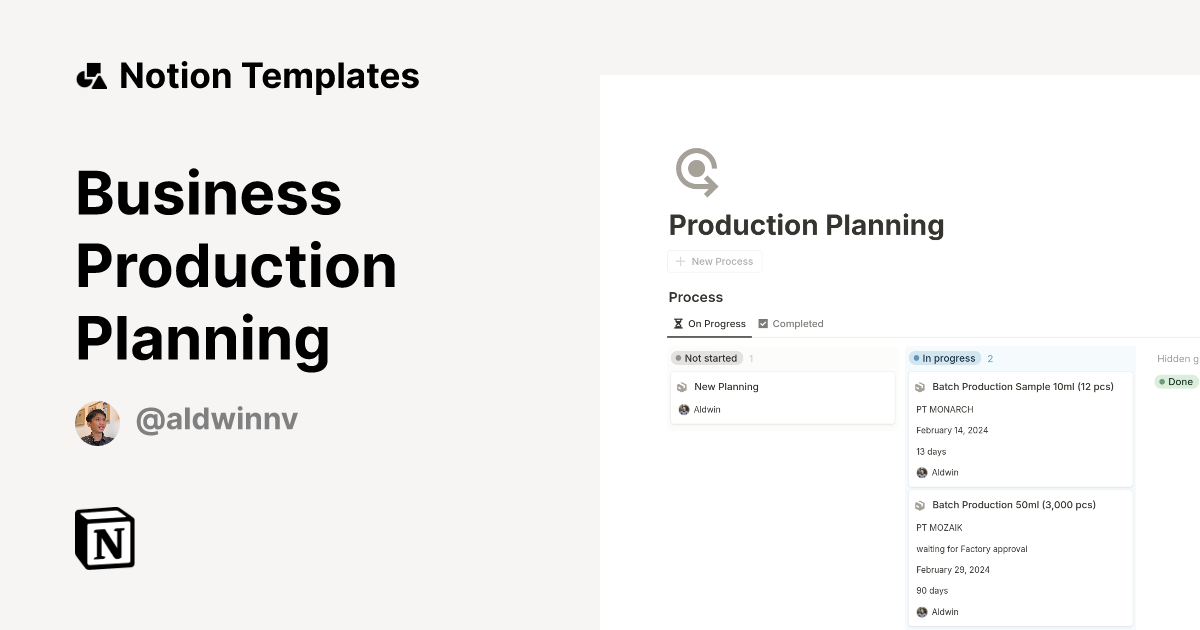Click the page icon on Batch Production 50ml card
Viewport: 1200px width, 630px height.
click(921, 504)
